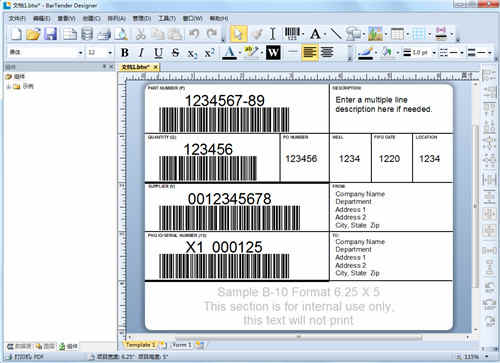This screenshot has height=363, width=500.
Task: Open the font name dropdown
Action: (80, 53)
